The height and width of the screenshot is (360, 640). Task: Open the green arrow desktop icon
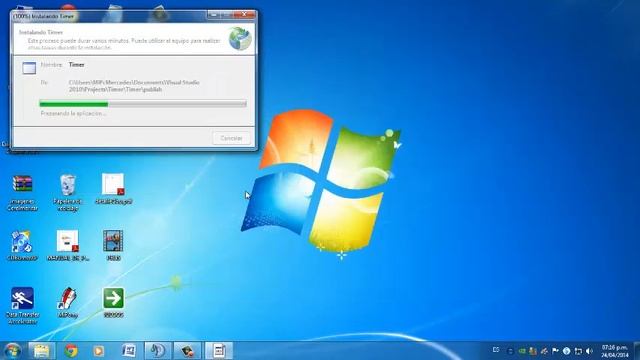[x=113, y=302]
